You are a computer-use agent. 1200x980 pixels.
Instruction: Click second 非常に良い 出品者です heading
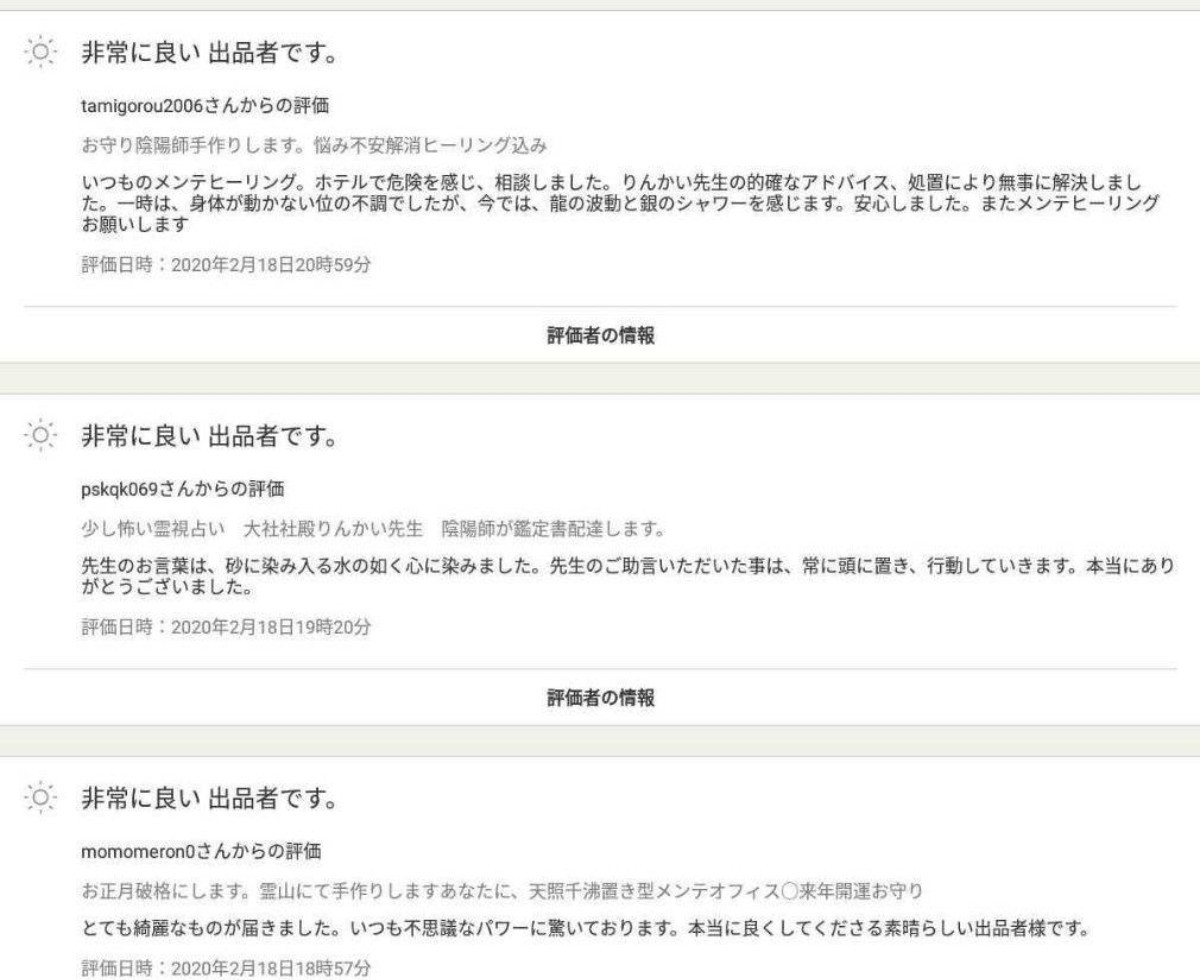pos(206,438)
